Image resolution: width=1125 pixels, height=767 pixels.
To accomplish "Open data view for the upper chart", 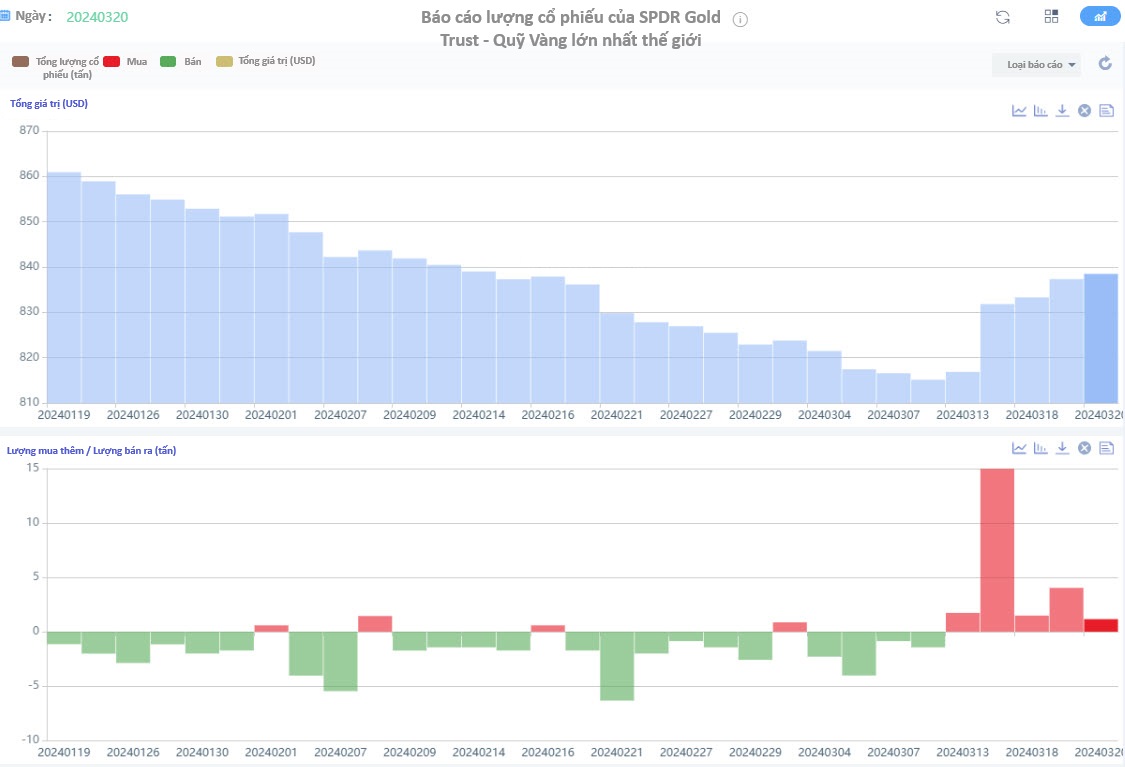I will [x=1106, y=110].
